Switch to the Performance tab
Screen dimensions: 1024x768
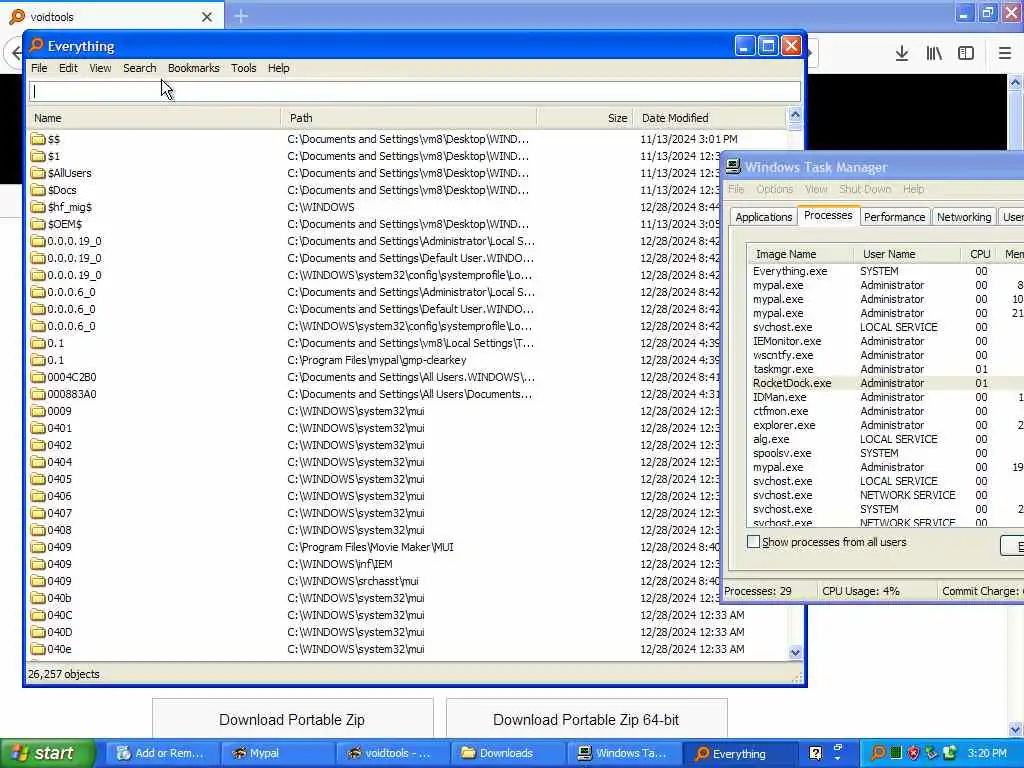pos(894,217)
